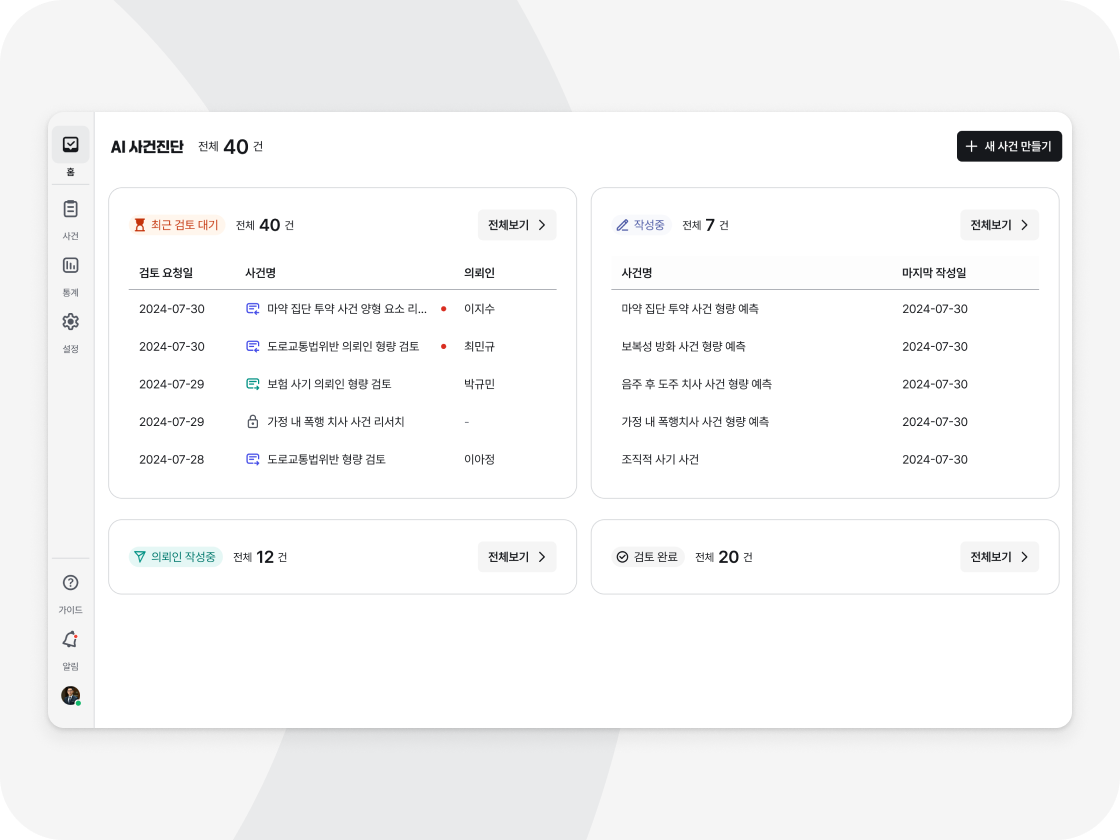The height and width of the screenshot is (840, 1120).
Task: Open the 가이드 help question-mark icon
Action: [71, 583]
